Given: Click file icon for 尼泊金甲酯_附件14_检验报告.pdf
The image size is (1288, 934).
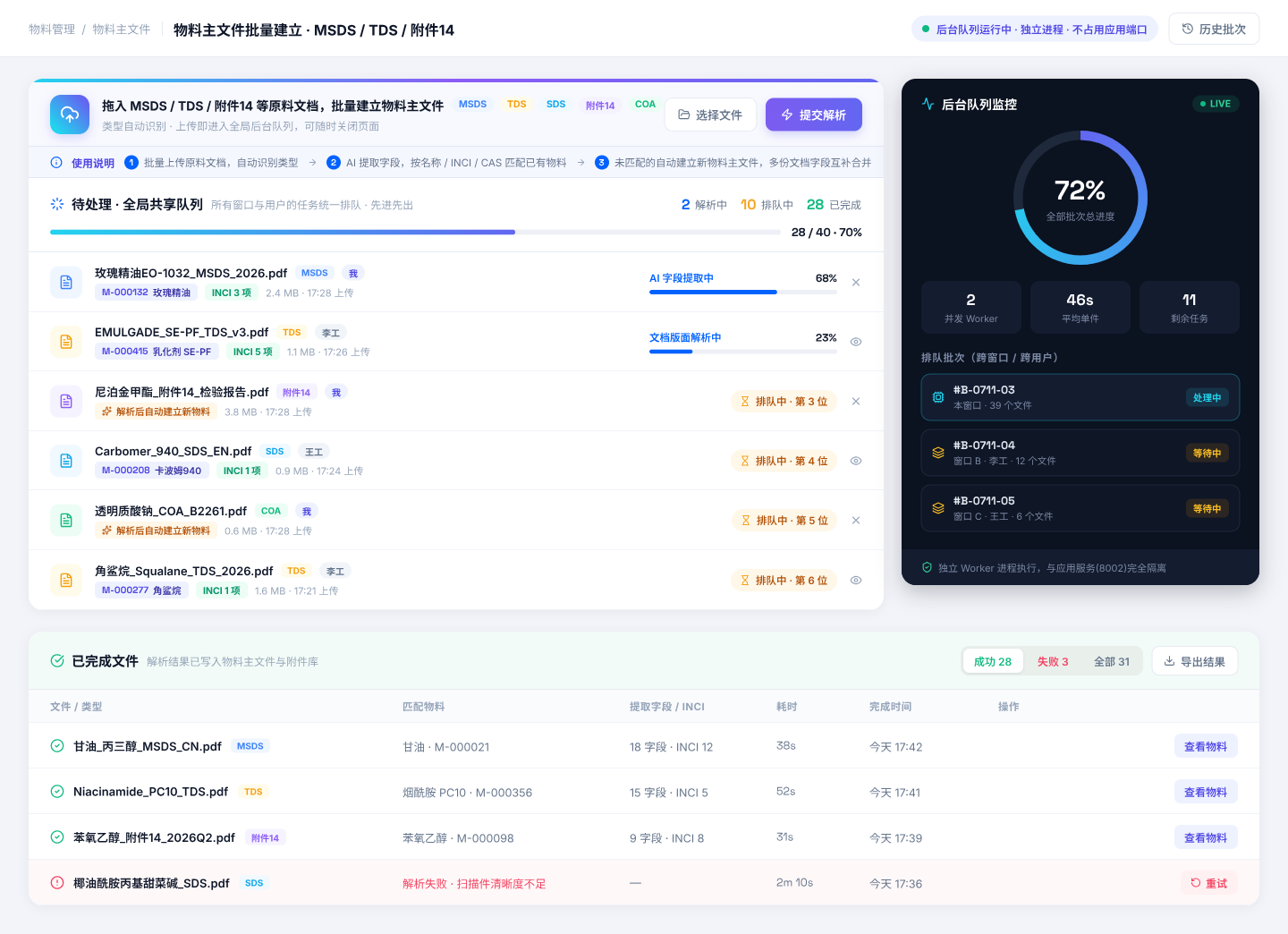Looking at the screenshot, I should click(x=66, y=401).
